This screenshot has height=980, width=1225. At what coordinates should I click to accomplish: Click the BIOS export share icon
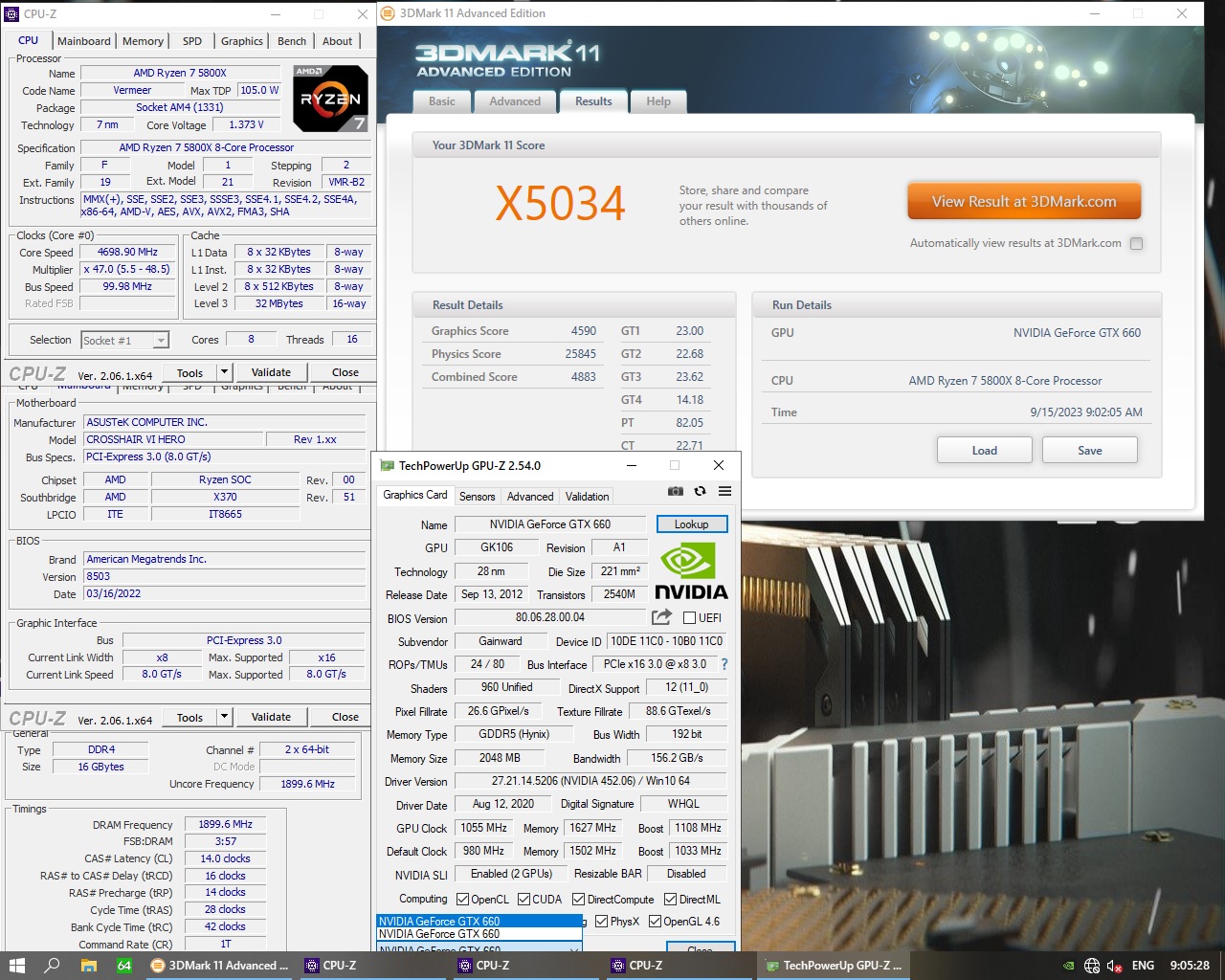(661, 617)
